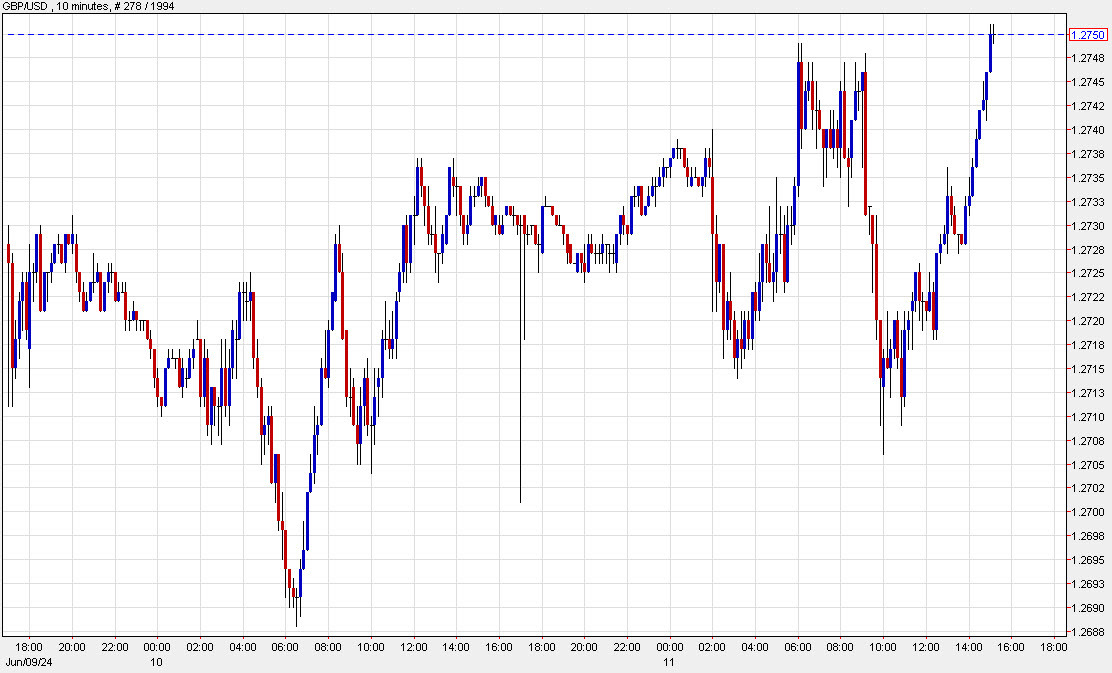This screenshot has width=1112, height=673.
Task: Click the Jun/09/24 date label
Action: click(30, 660)
